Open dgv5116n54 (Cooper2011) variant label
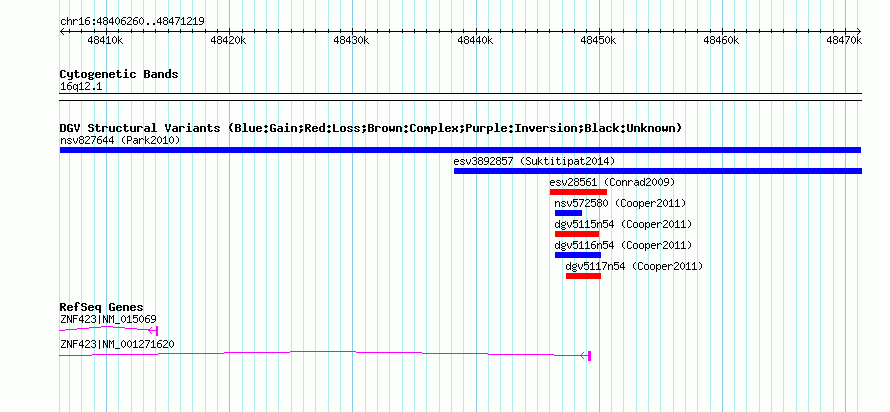 coord(623,245)
